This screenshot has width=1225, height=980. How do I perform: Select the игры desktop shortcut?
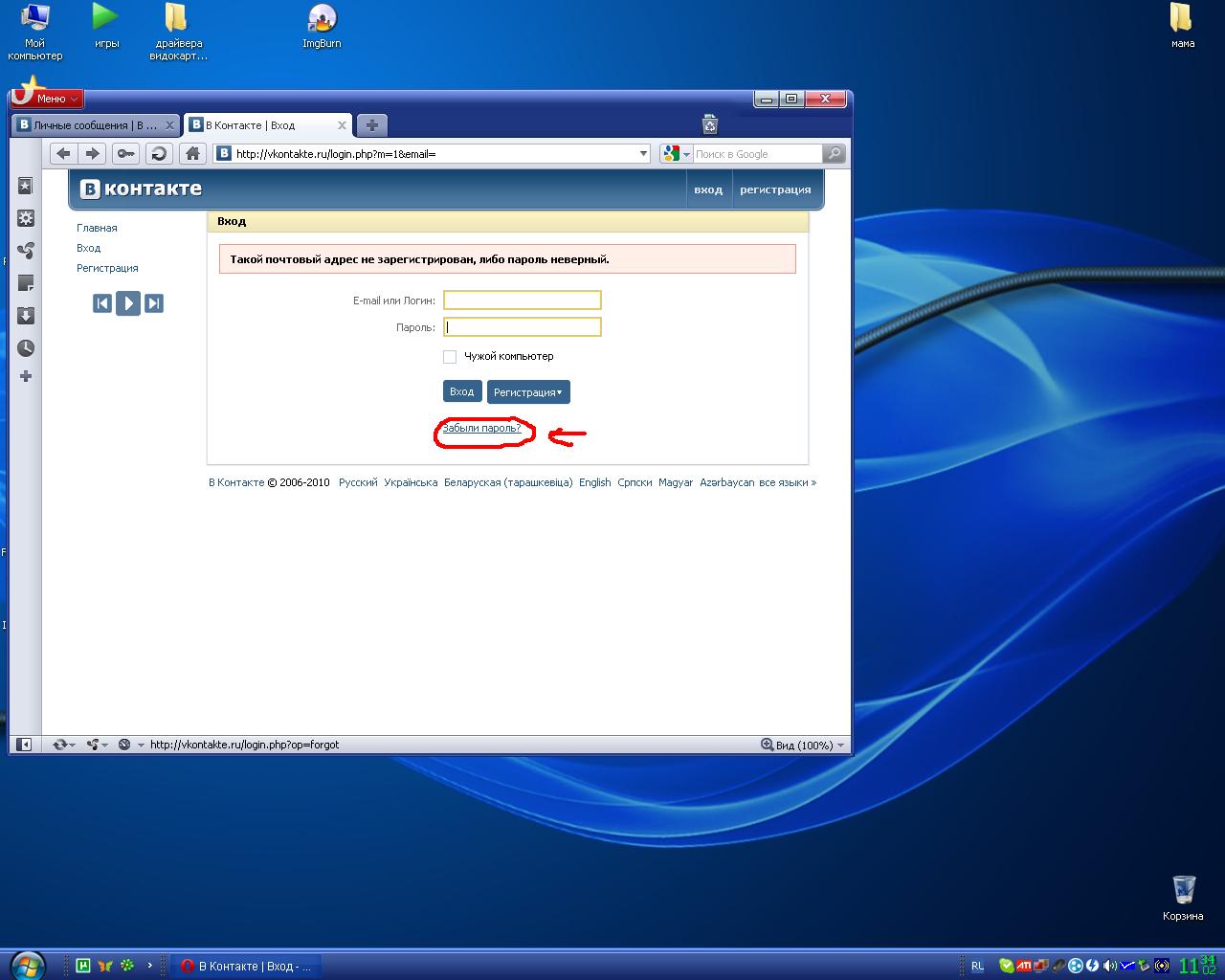(106, 27)
